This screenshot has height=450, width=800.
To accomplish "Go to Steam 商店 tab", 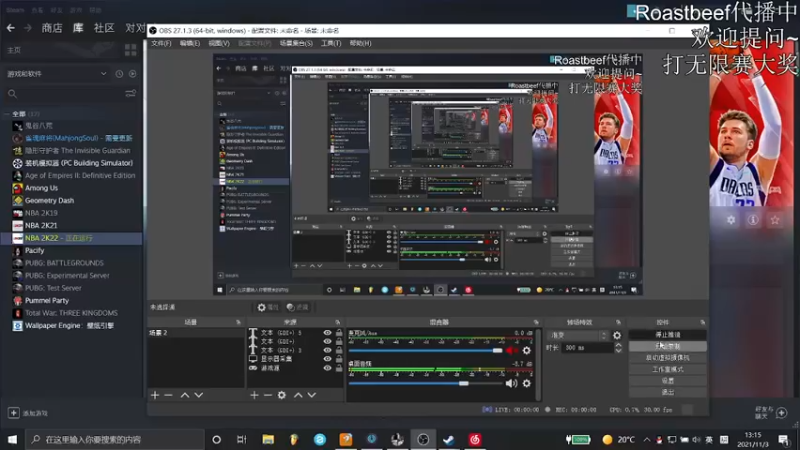I will 52,28.
